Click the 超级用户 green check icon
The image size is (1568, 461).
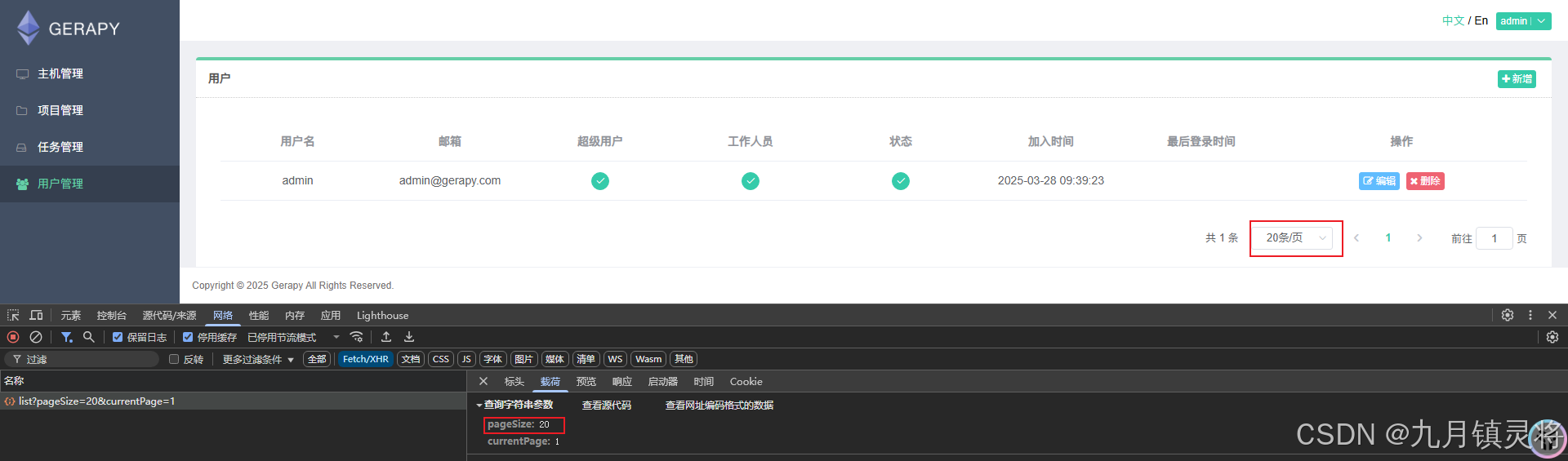coord(600,181)
